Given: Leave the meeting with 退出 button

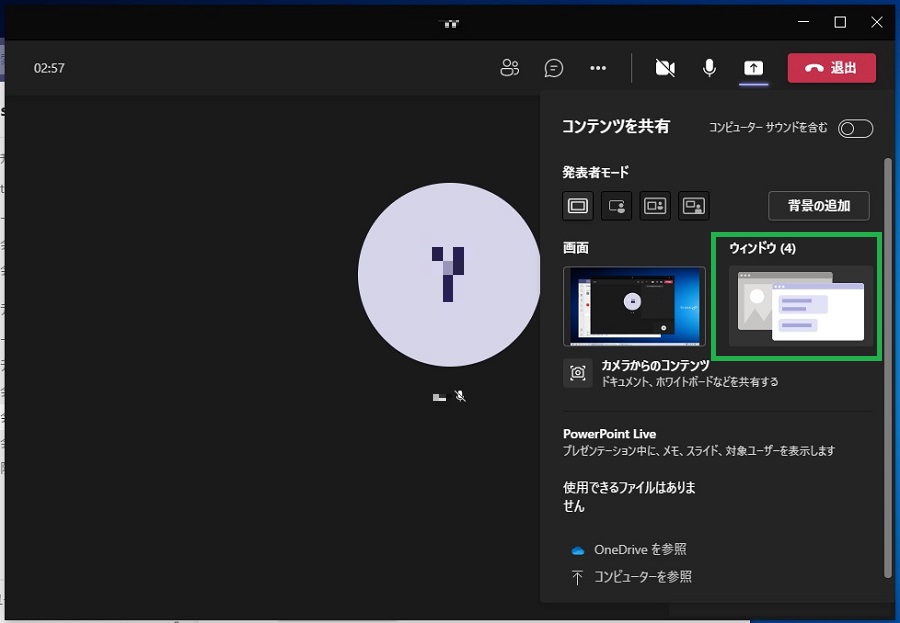Looking at the screenshot, I should 831,68.
